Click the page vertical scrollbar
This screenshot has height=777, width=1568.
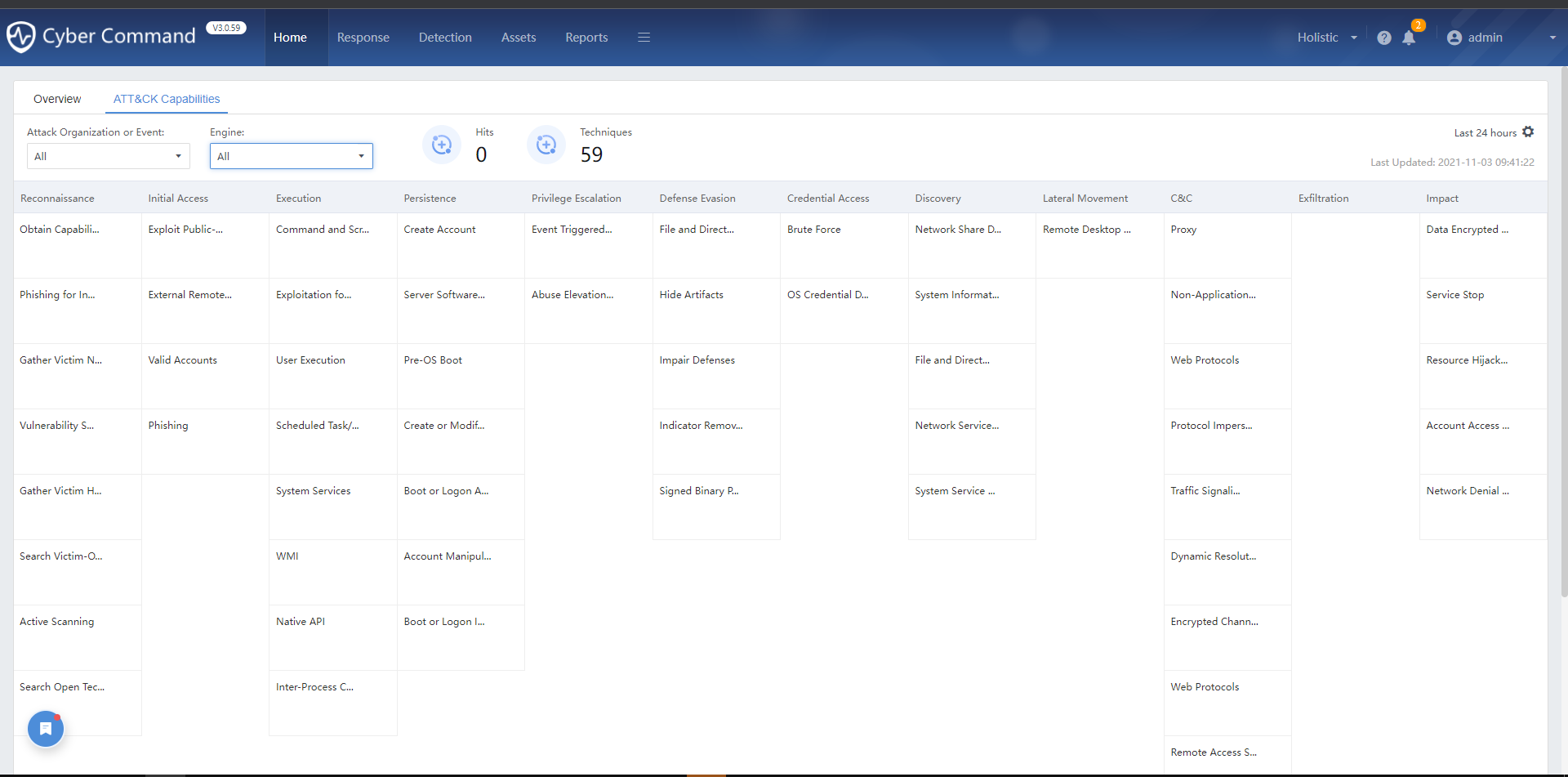1563,327
